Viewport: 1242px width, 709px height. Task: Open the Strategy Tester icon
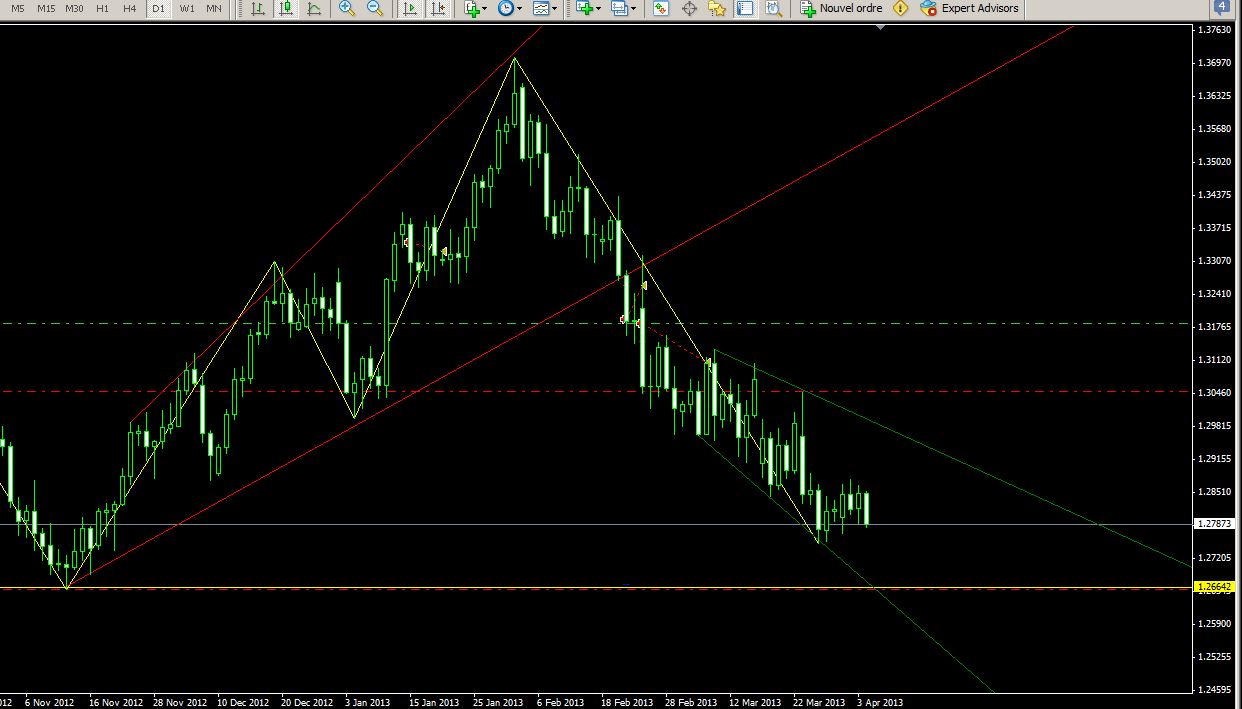[x=773, y=8]
